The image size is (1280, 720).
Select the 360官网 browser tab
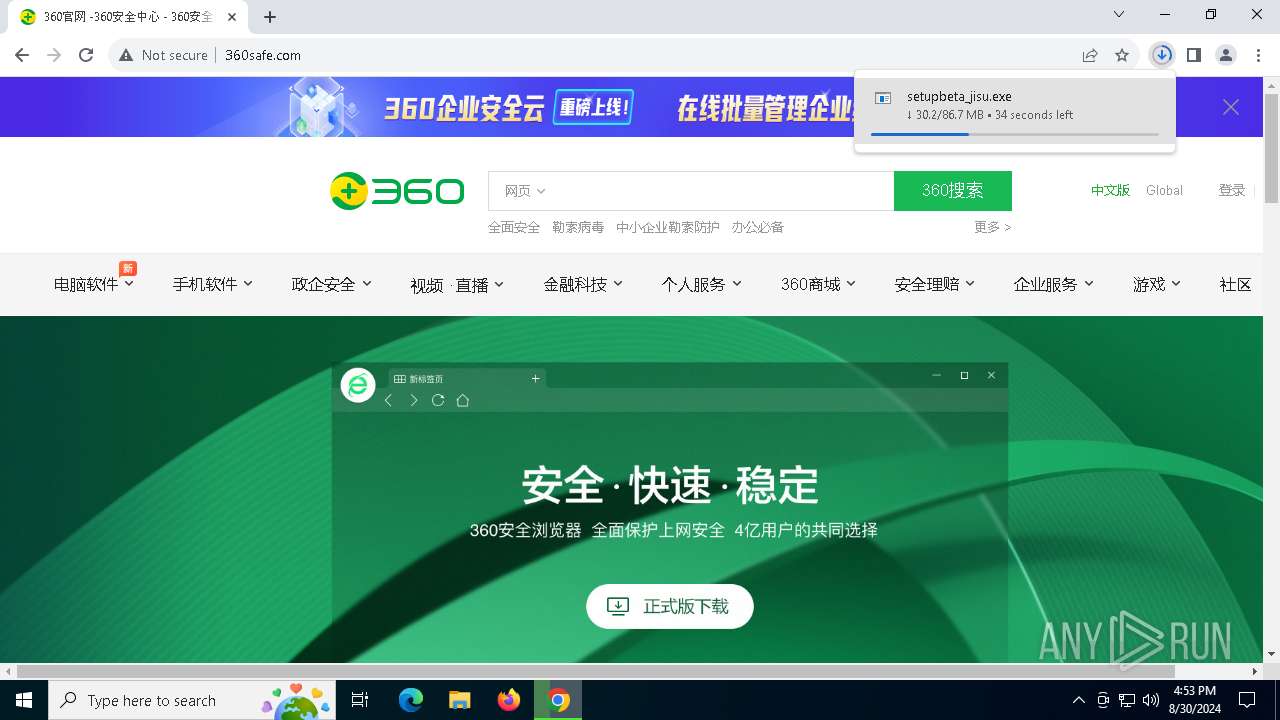[x=126, y=16]
